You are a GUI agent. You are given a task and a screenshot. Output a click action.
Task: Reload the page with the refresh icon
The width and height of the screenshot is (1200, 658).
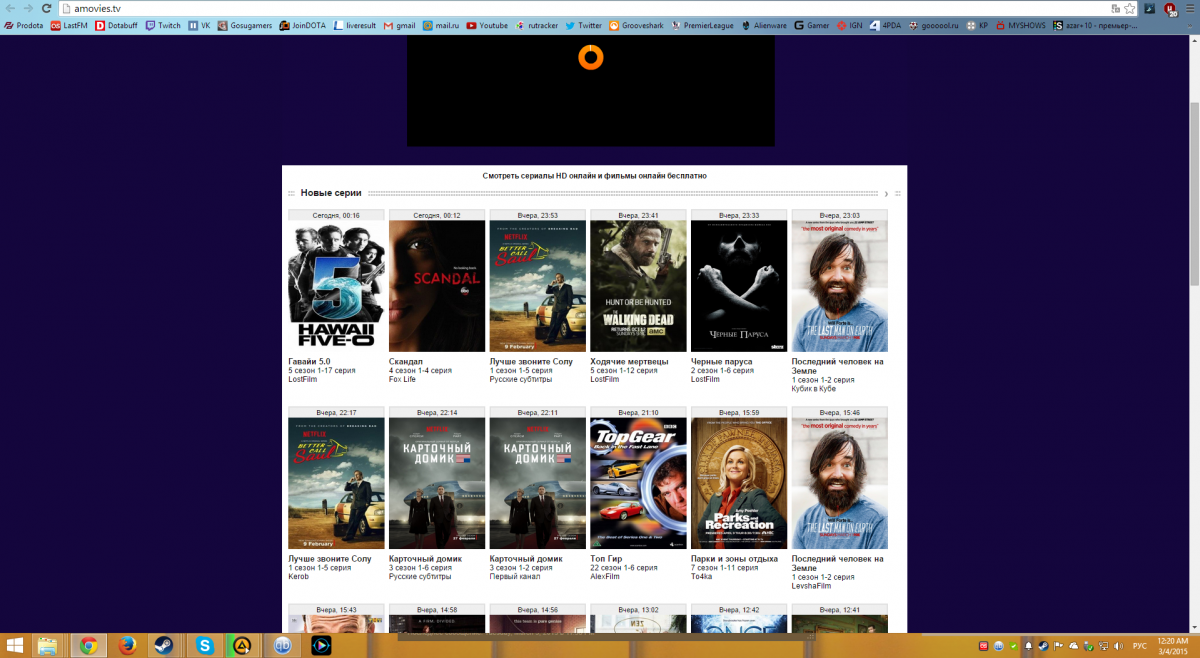pos(47,8)
